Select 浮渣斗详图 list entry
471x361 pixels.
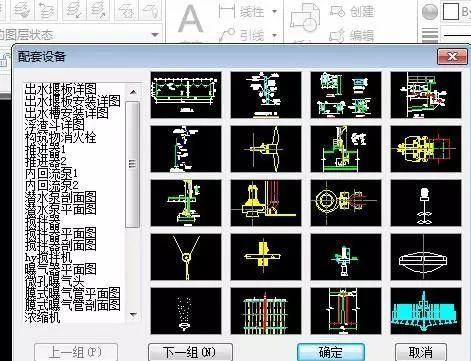click(x=55, y=125)
